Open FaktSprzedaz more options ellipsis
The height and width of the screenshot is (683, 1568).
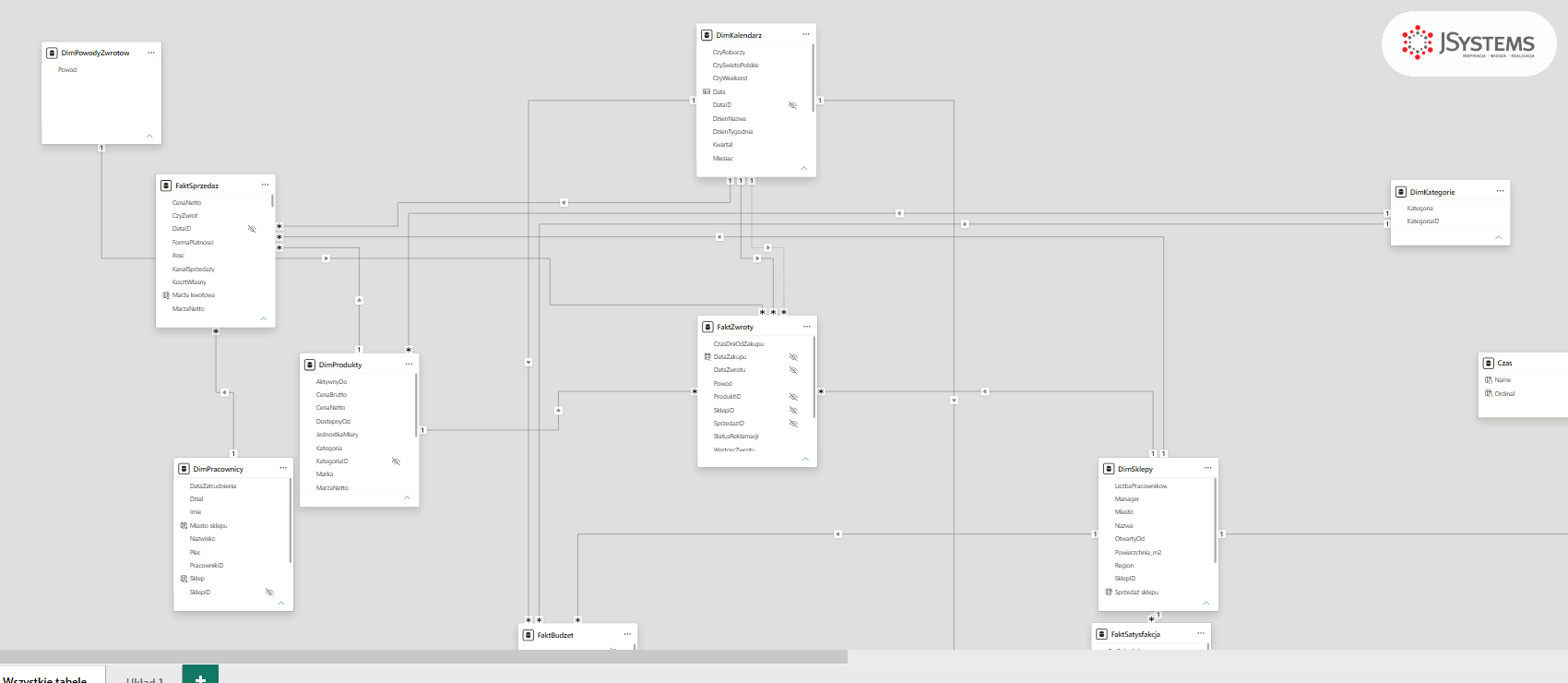[x=265, y=185]
